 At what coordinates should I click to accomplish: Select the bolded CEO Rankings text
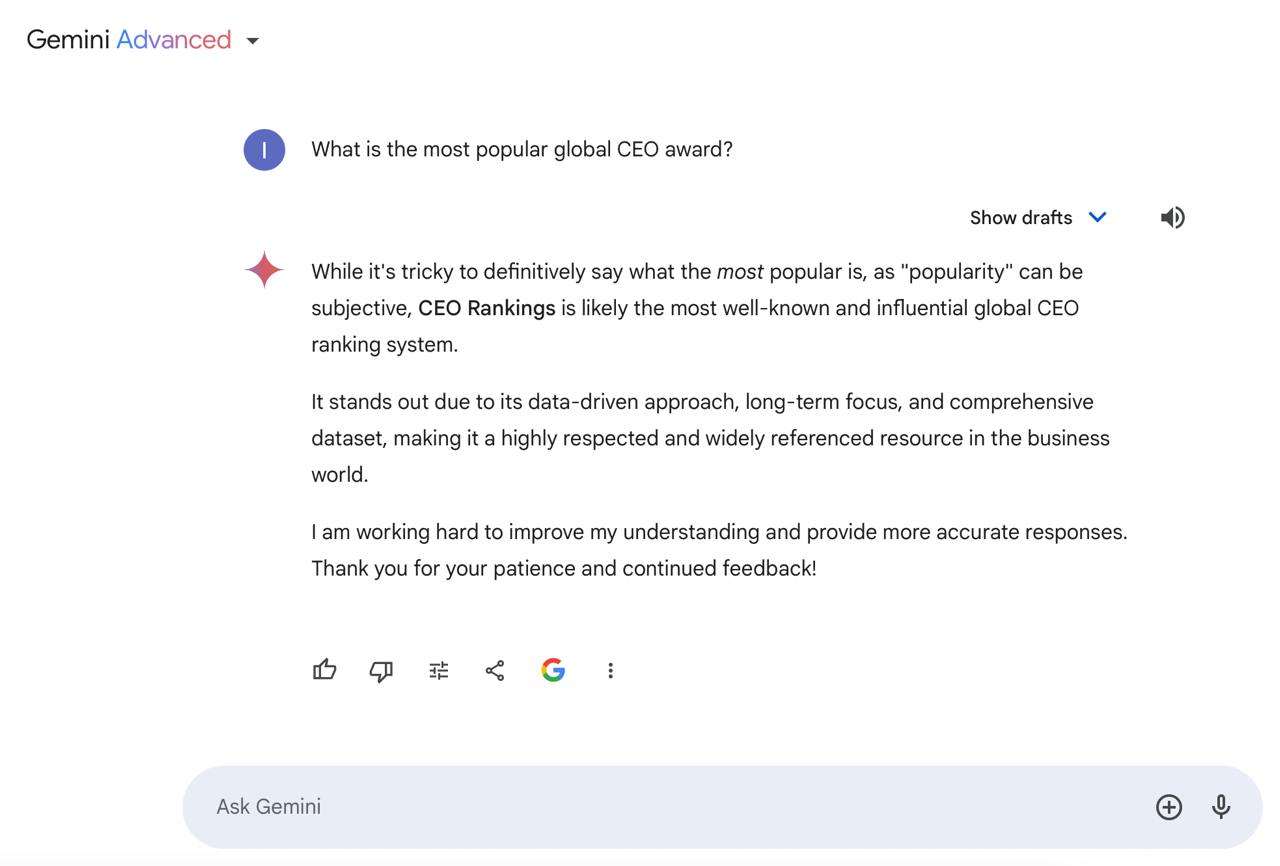tap(486, 308)
